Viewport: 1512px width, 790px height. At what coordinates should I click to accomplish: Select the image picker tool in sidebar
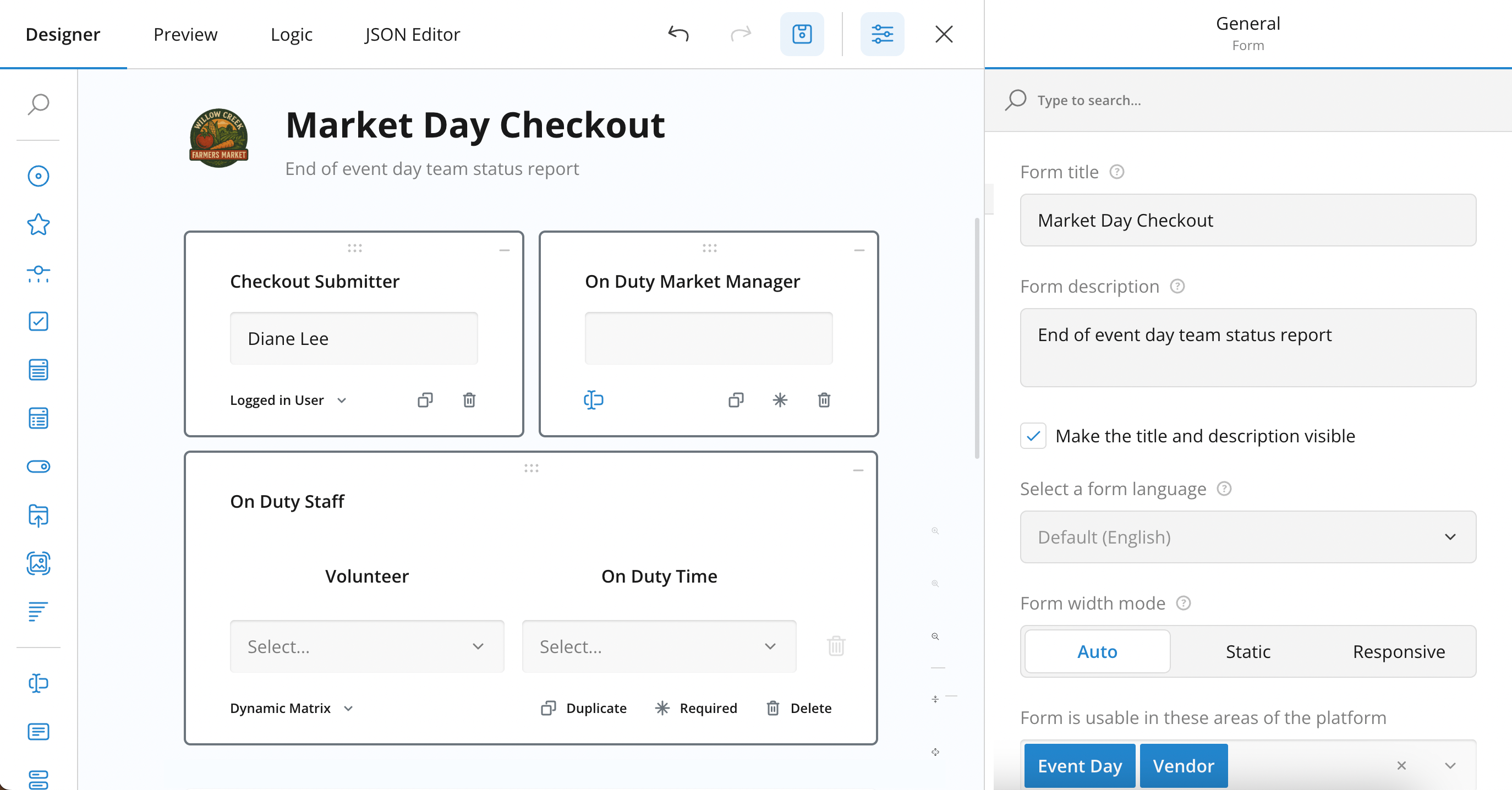(x=38, y=563)
